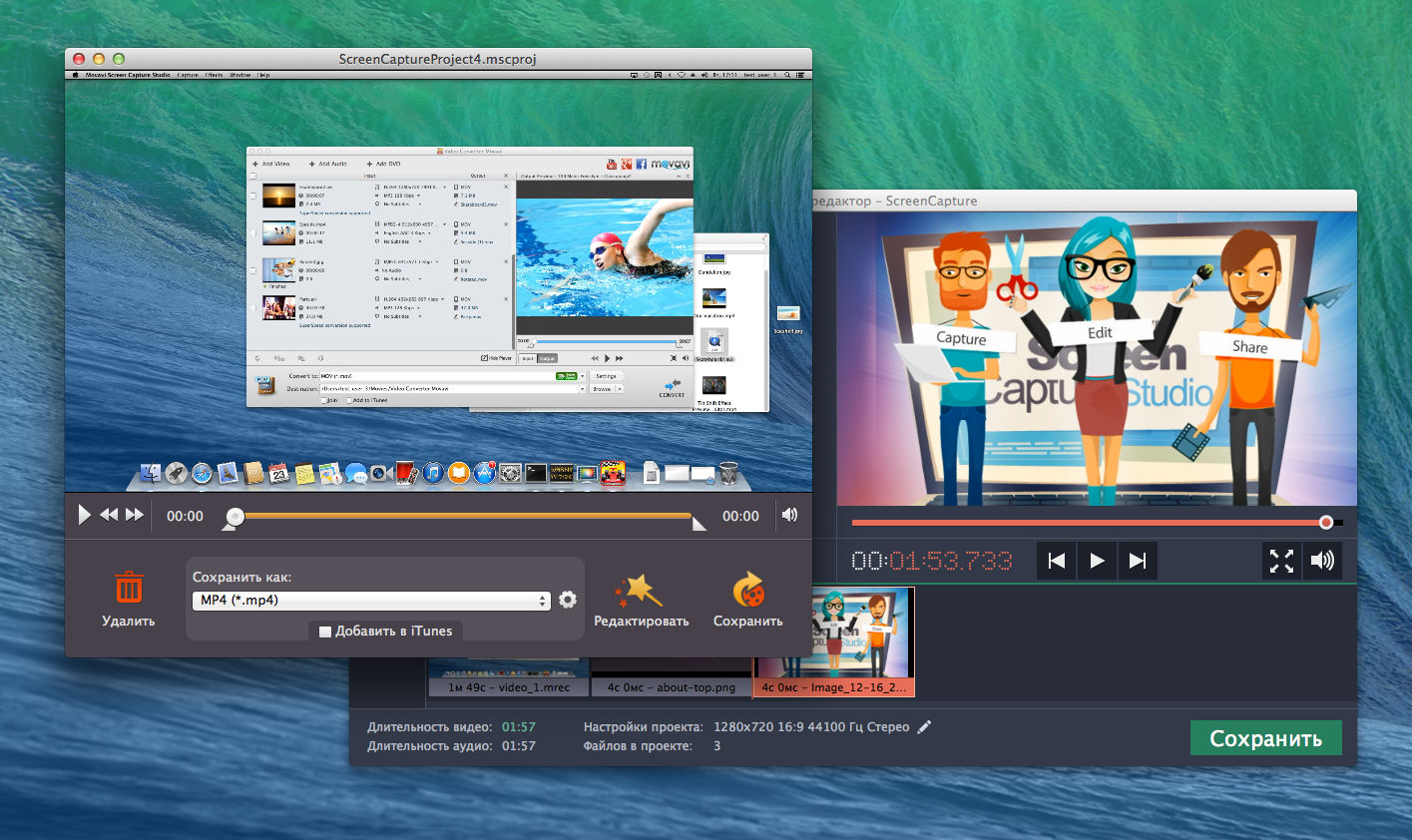Jump to previous clip in the editor window
Image resolution: width=1412 pixels, height=840 pixels.
click(1057, 561)
